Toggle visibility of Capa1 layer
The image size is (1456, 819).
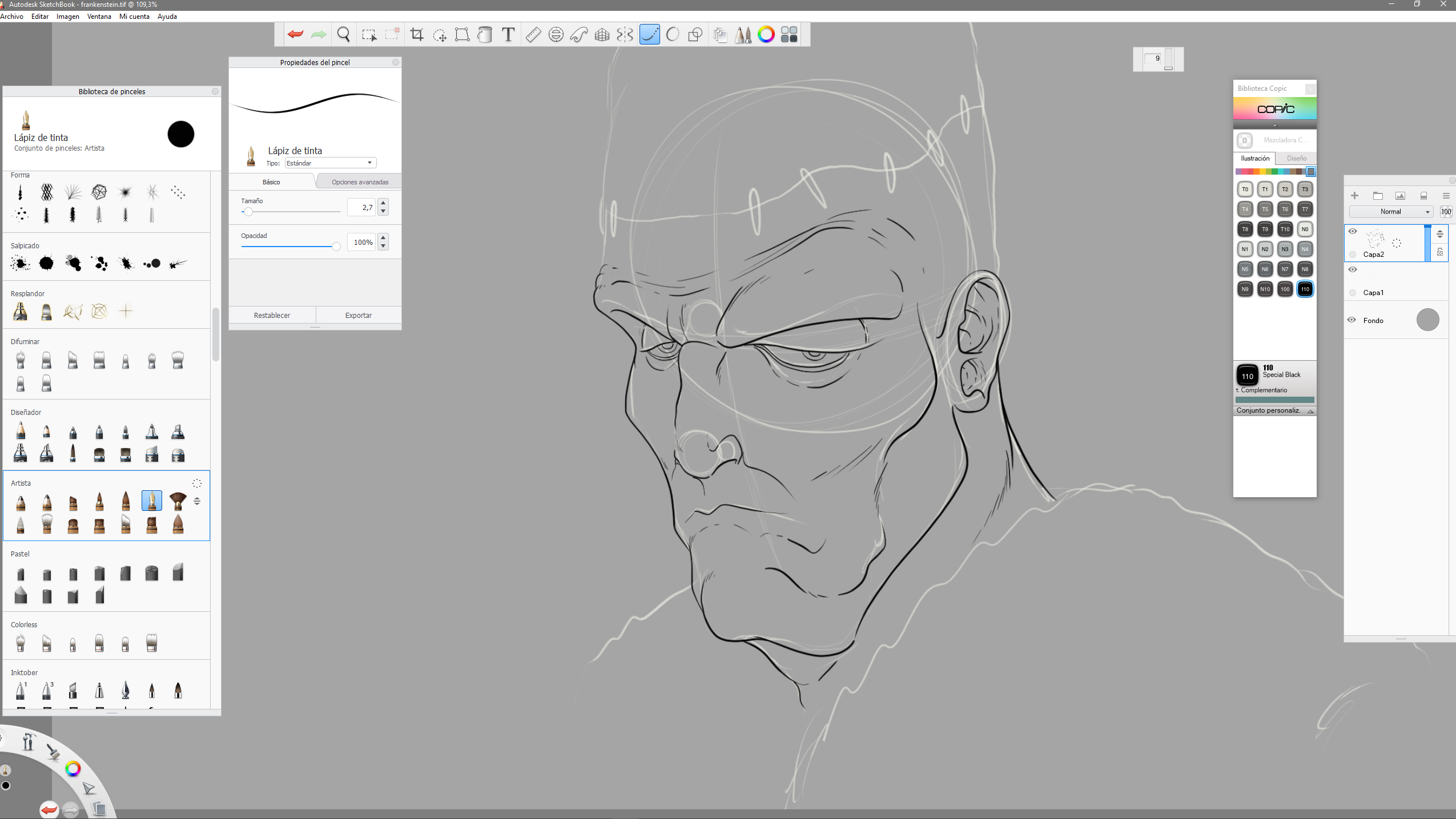tap(1353, 269)
